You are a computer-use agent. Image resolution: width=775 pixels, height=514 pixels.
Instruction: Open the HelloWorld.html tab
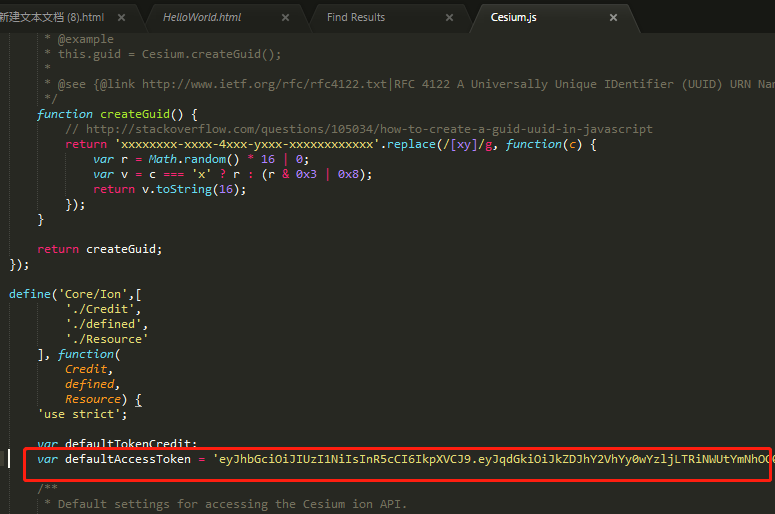pos(202,17)
